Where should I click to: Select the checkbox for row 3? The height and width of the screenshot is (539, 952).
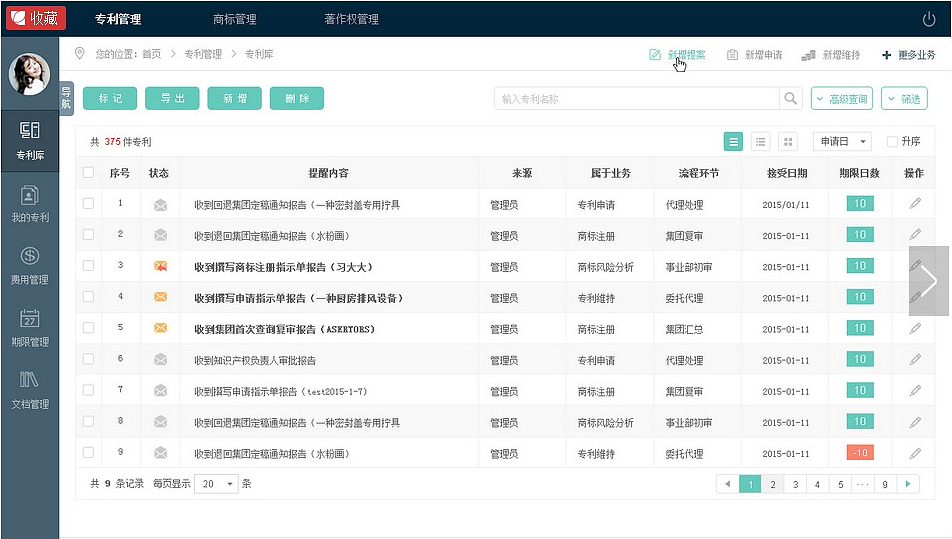(89, 266)
